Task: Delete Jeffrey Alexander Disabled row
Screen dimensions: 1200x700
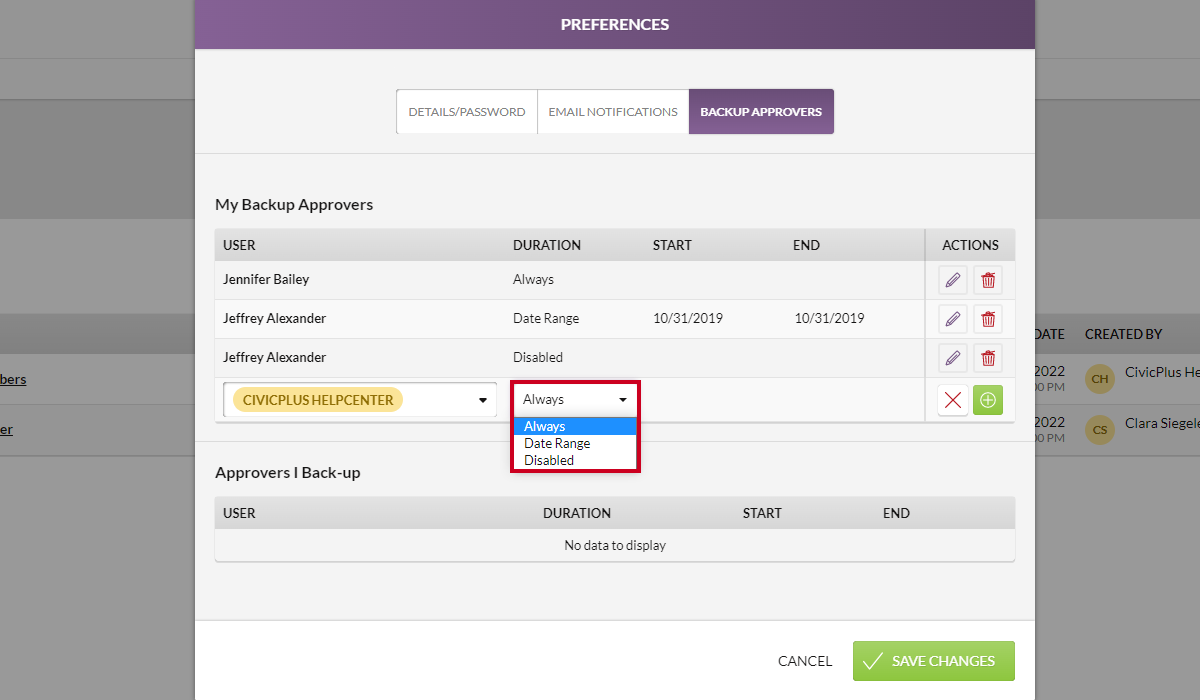Action: tap(988, 358)
